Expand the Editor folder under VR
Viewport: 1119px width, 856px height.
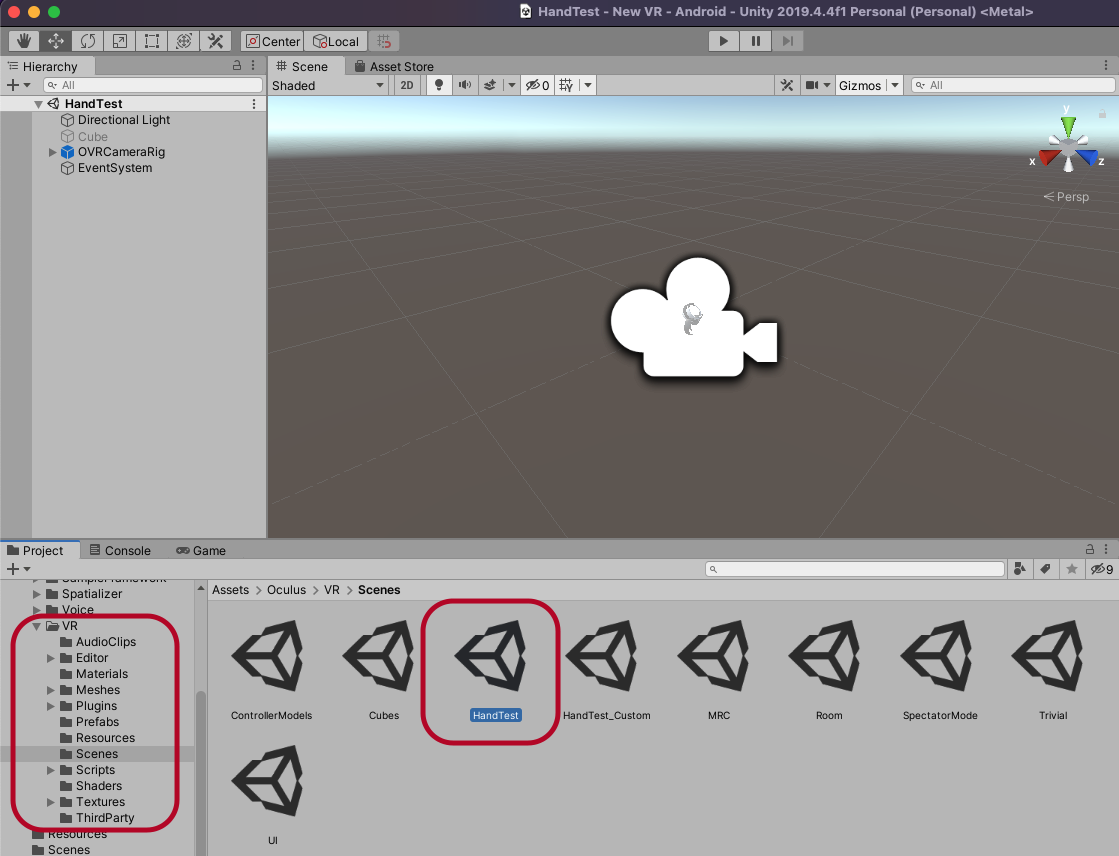[x=51, y=658]
